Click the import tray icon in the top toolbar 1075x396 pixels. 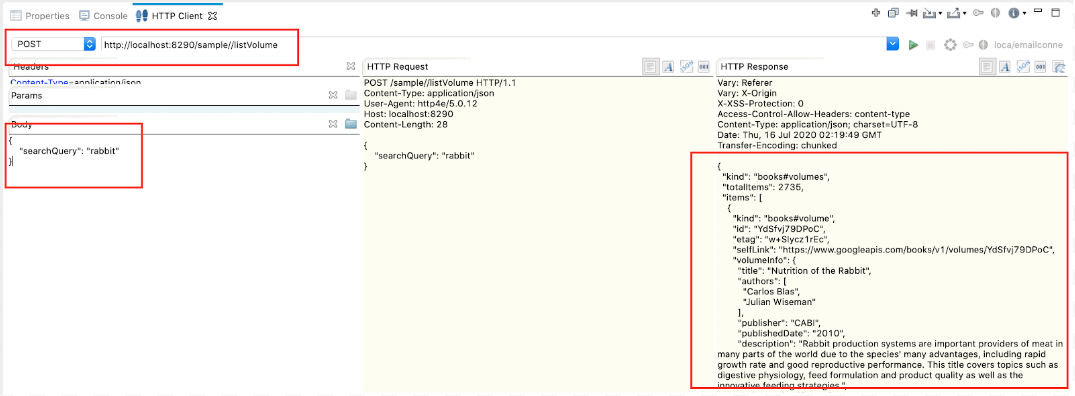coord(929,12)
